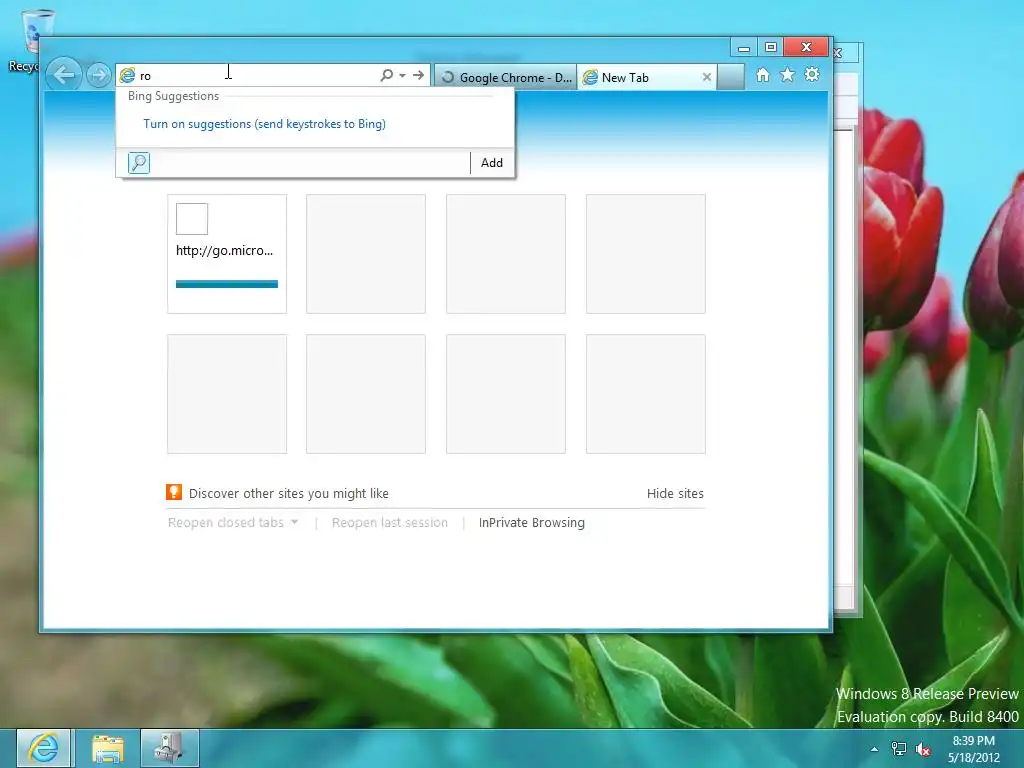Screen dimensions: 1024x768
Task: Click the blue activity bar on go.micro tile
Action: pos(227,284)
